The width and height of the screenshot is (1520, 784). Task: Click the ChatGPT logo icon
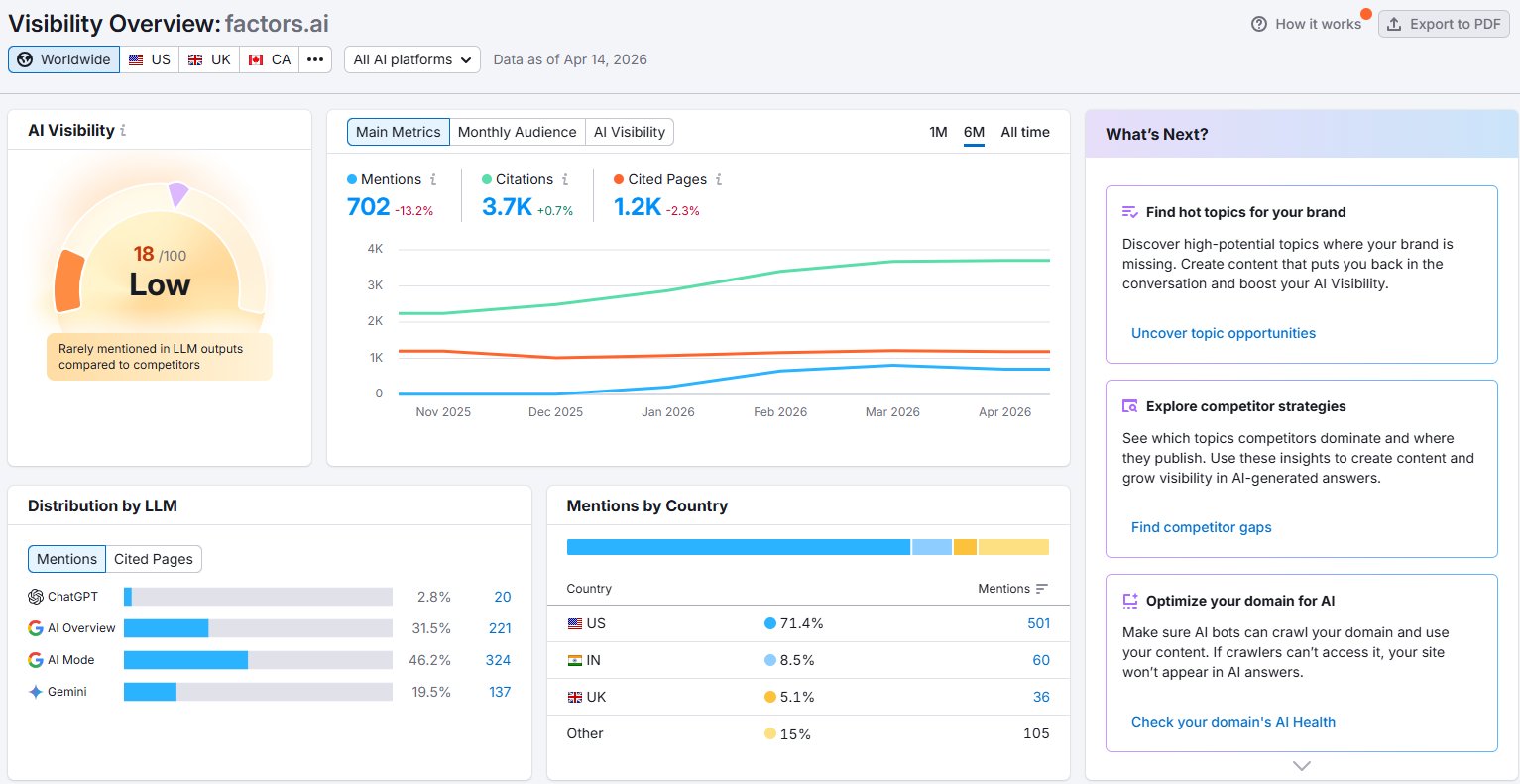[x=36, y=597]
